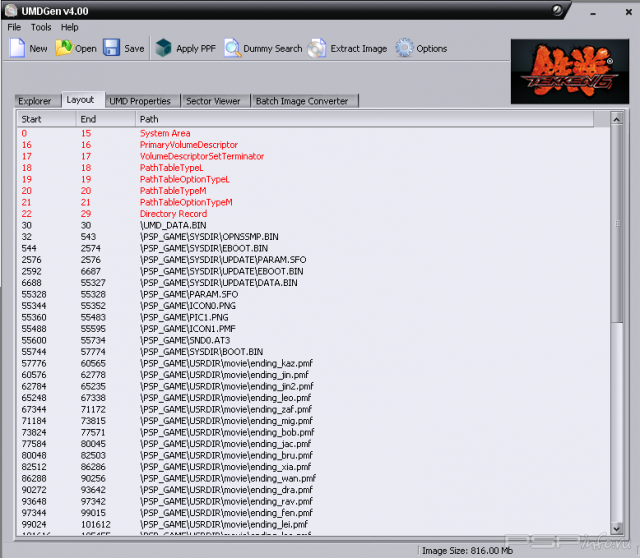Click the UMDGen title bar app icon
The height and width of the screenshot is (558, 640).
tap(10, 10)
